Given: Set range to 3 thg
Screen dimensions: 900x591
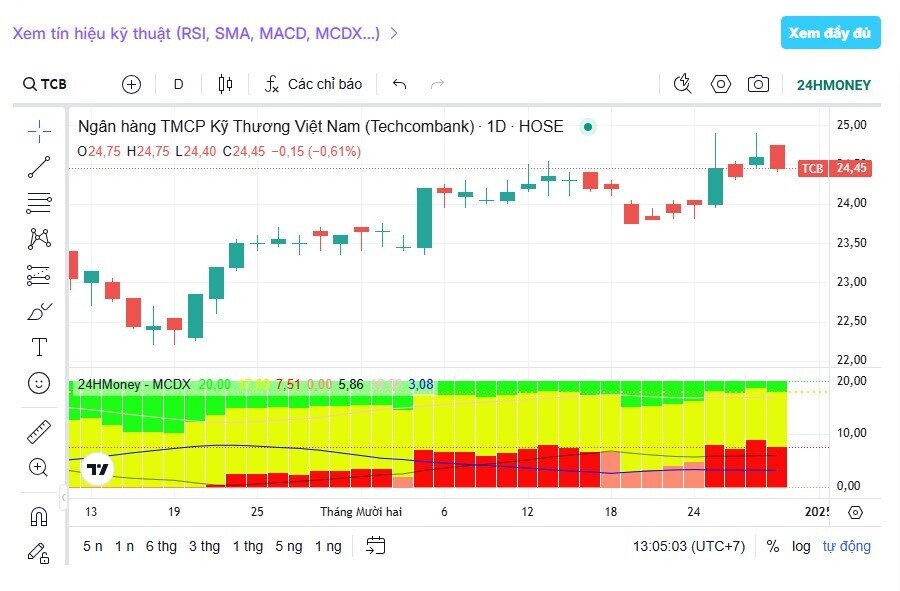Looking at the screenshot, I should 205,546.
